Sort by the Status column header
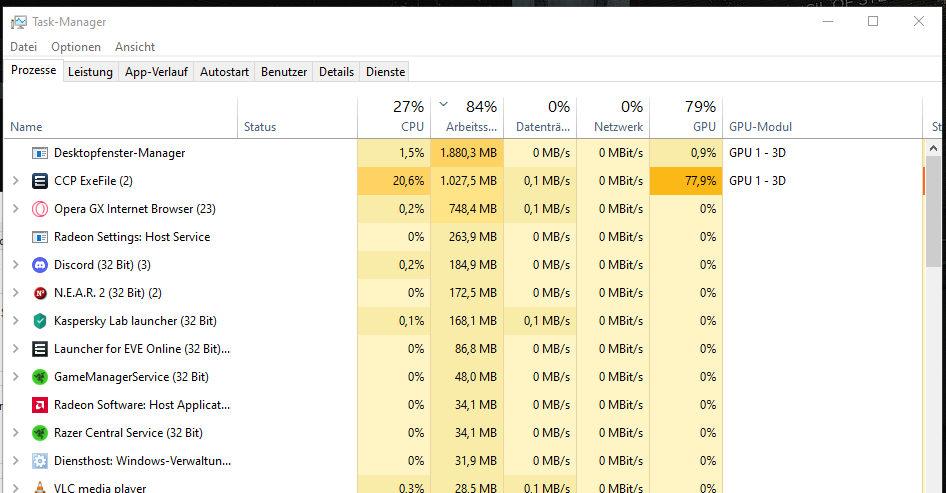 297,118
